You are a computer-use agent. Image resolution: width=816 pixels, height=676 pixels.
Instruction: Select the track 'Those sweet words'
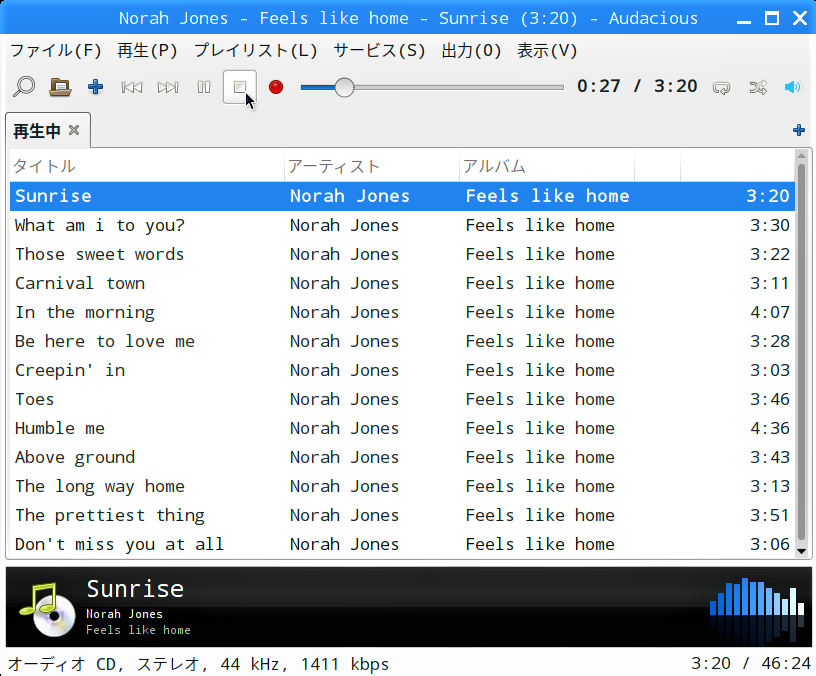point(402,254)
